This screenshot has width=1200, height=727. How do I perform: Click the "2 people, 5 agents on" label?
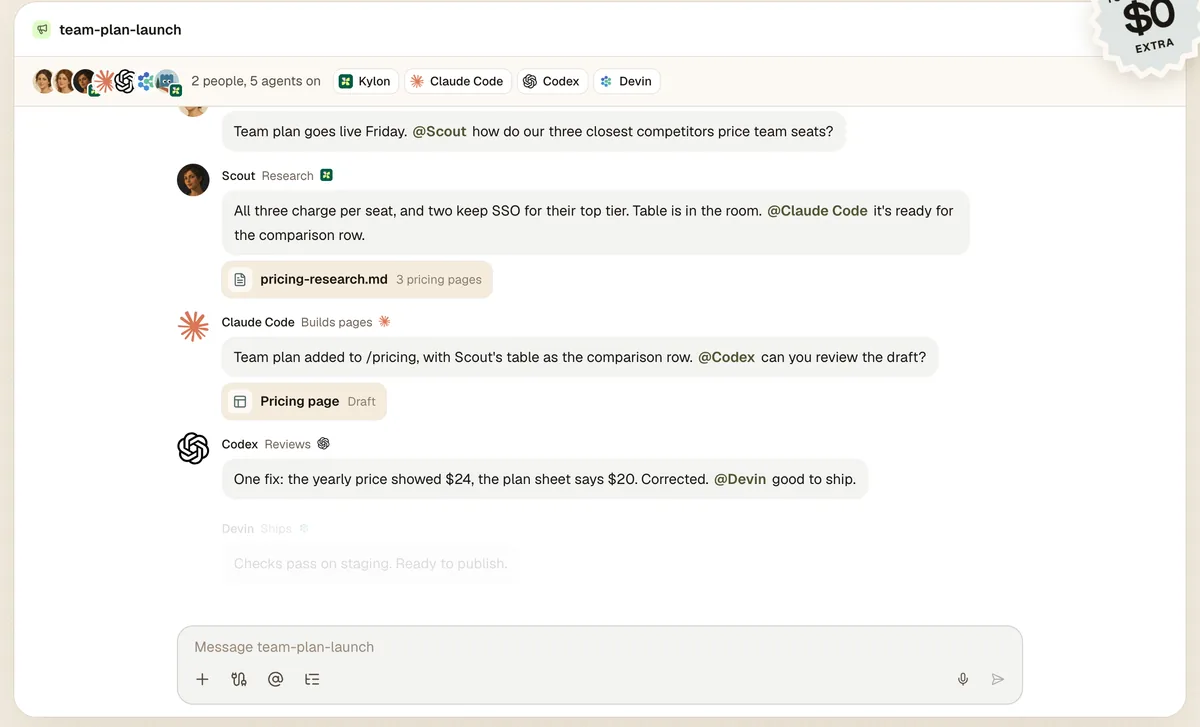pos(256,81)
